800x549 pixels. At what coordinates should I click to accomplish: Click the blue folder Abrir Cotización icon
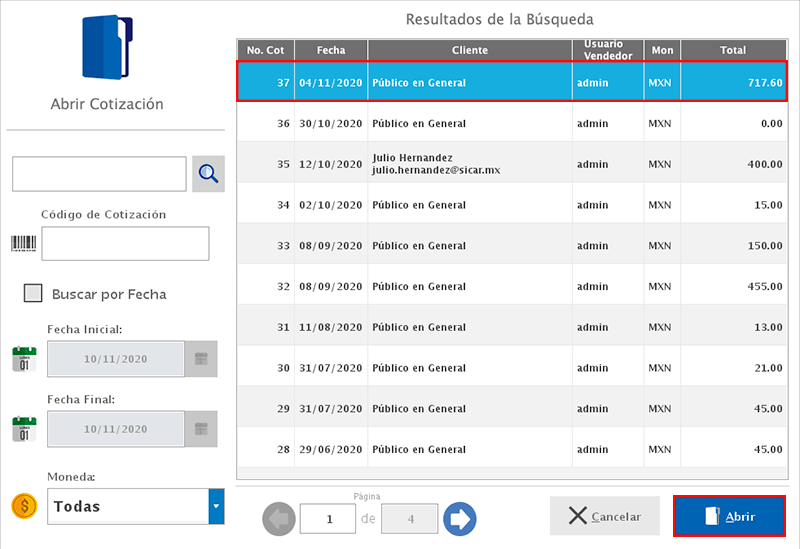[107, 47]
